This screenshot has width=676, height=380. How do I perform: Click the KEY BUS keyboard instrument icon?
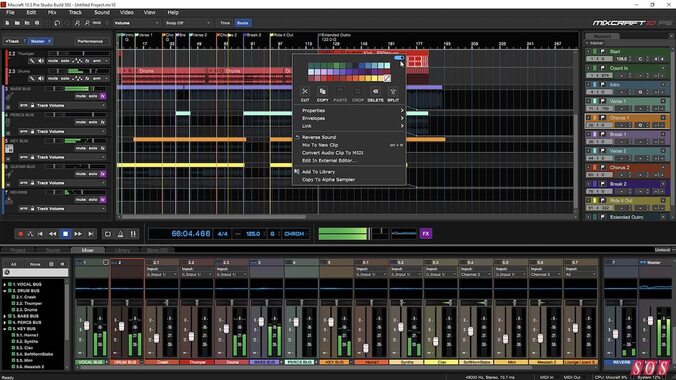pos(9,149)
